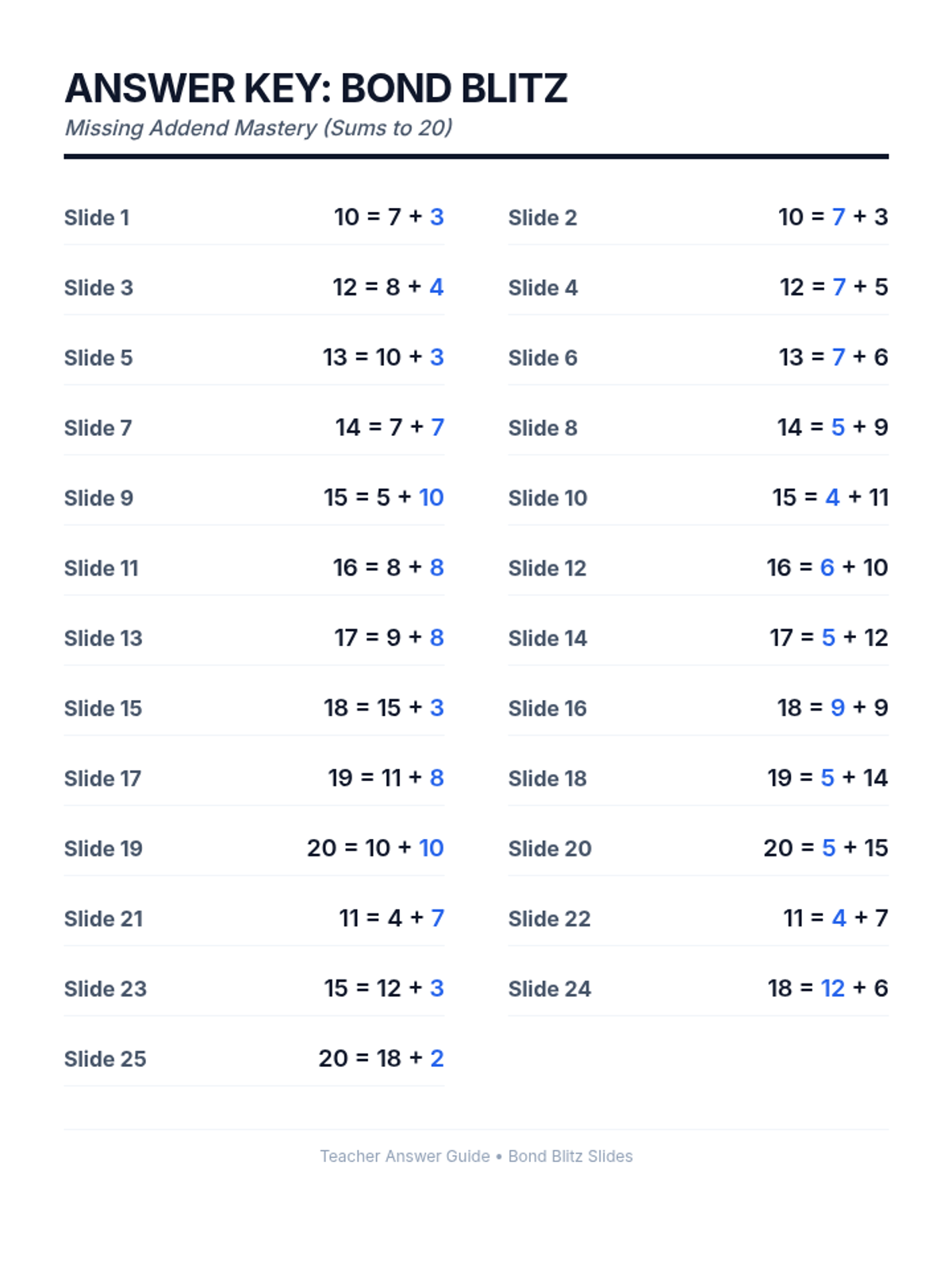The width and height of the screenshot is (952, 1270).
Task: Click the equation 14 = 5 + 9
Action: tap(832, 428)
